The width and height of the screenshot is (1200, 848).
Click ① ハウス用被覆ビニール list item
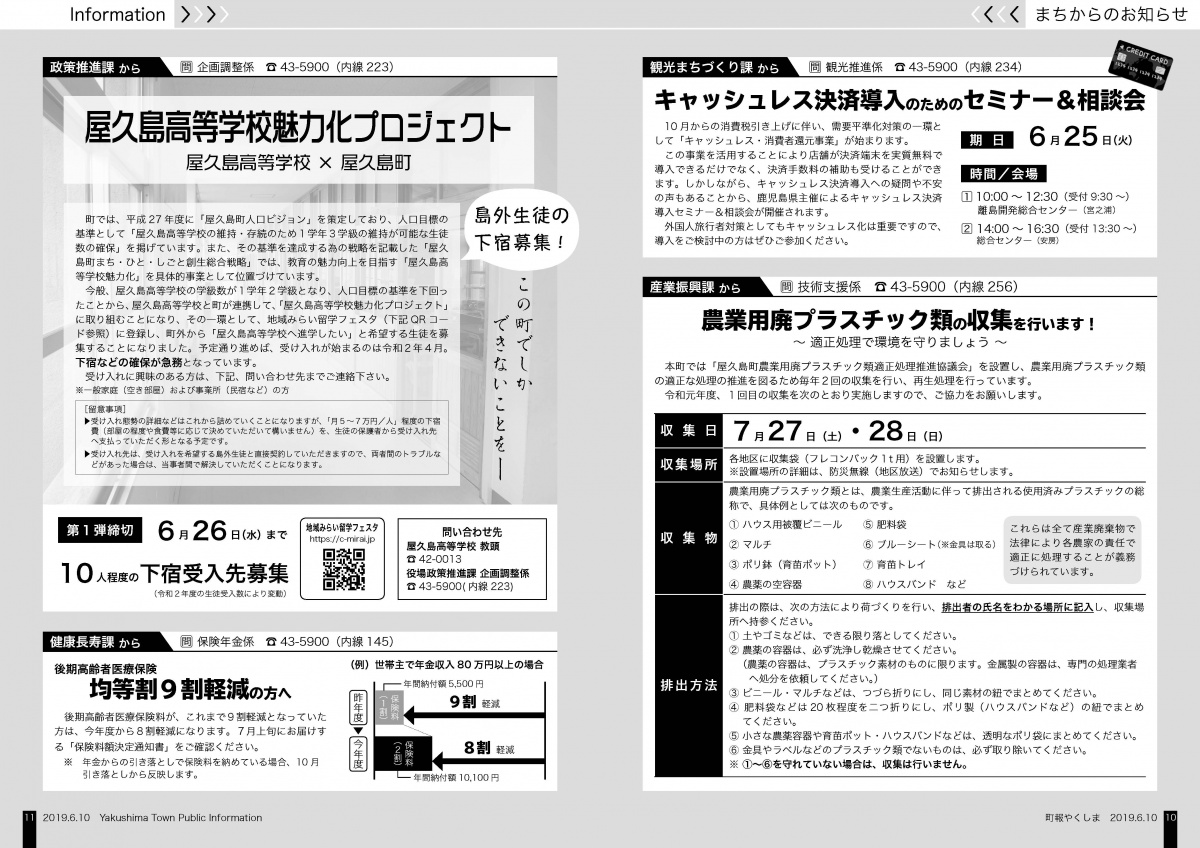(785, 524)
